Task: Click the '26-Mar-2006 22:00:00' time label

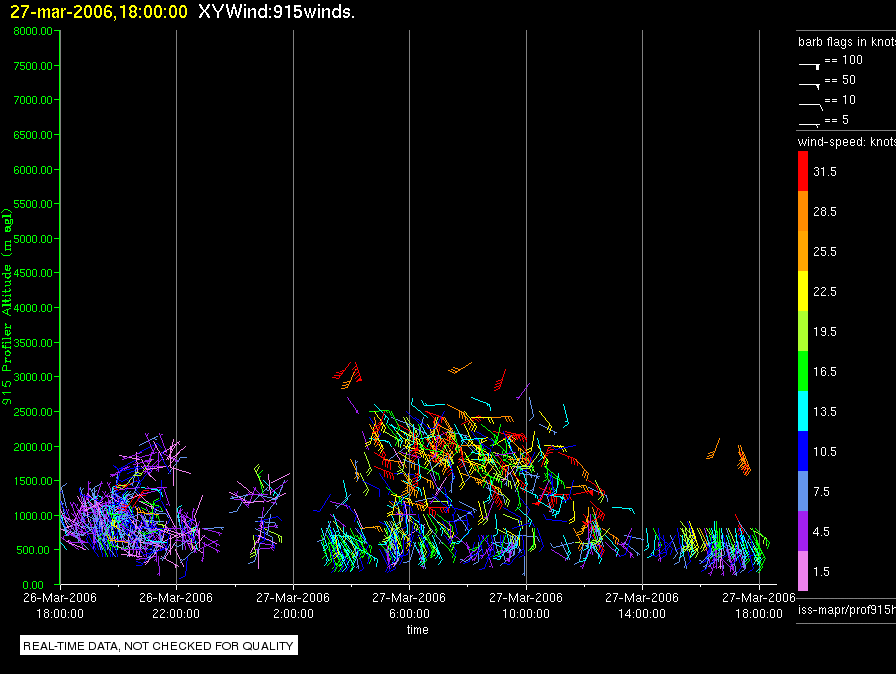Action: coord(176,605)
